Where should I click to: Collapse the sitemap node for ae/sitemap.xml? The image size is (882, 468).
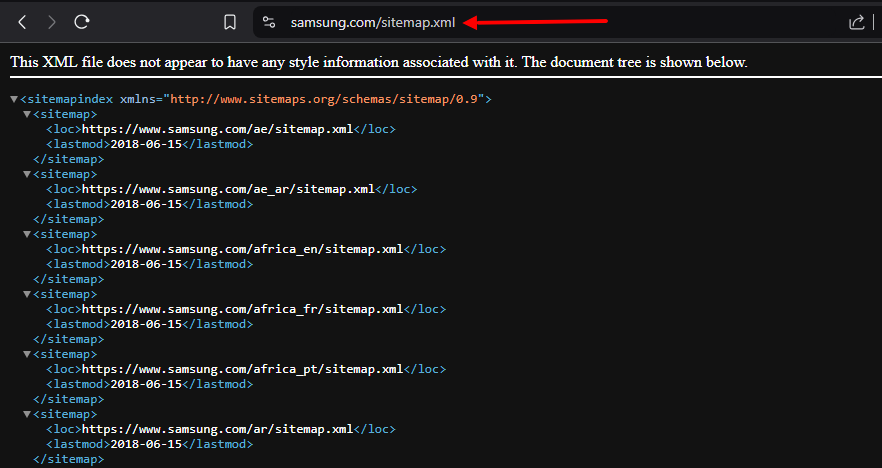click(x=26, y=114)
